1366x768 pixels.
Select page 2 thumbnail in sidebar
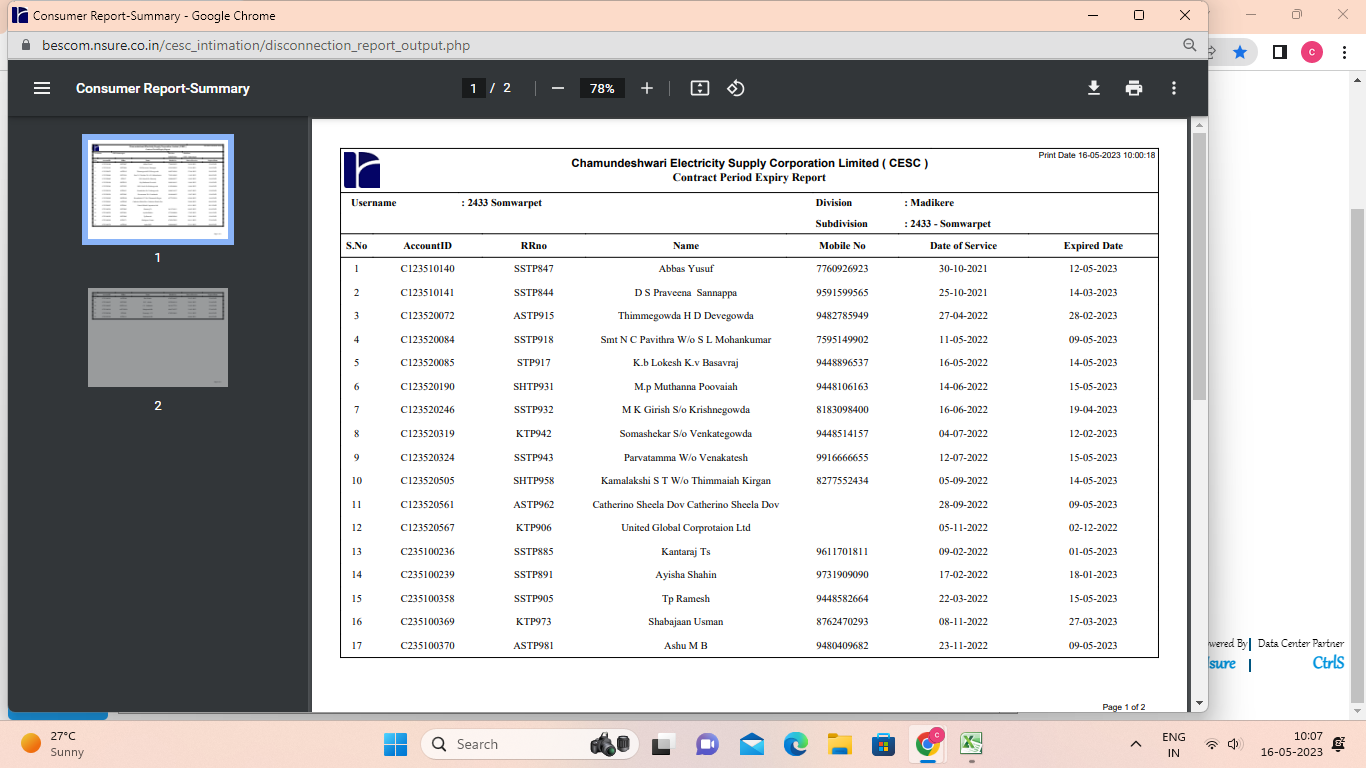[158, 337]
